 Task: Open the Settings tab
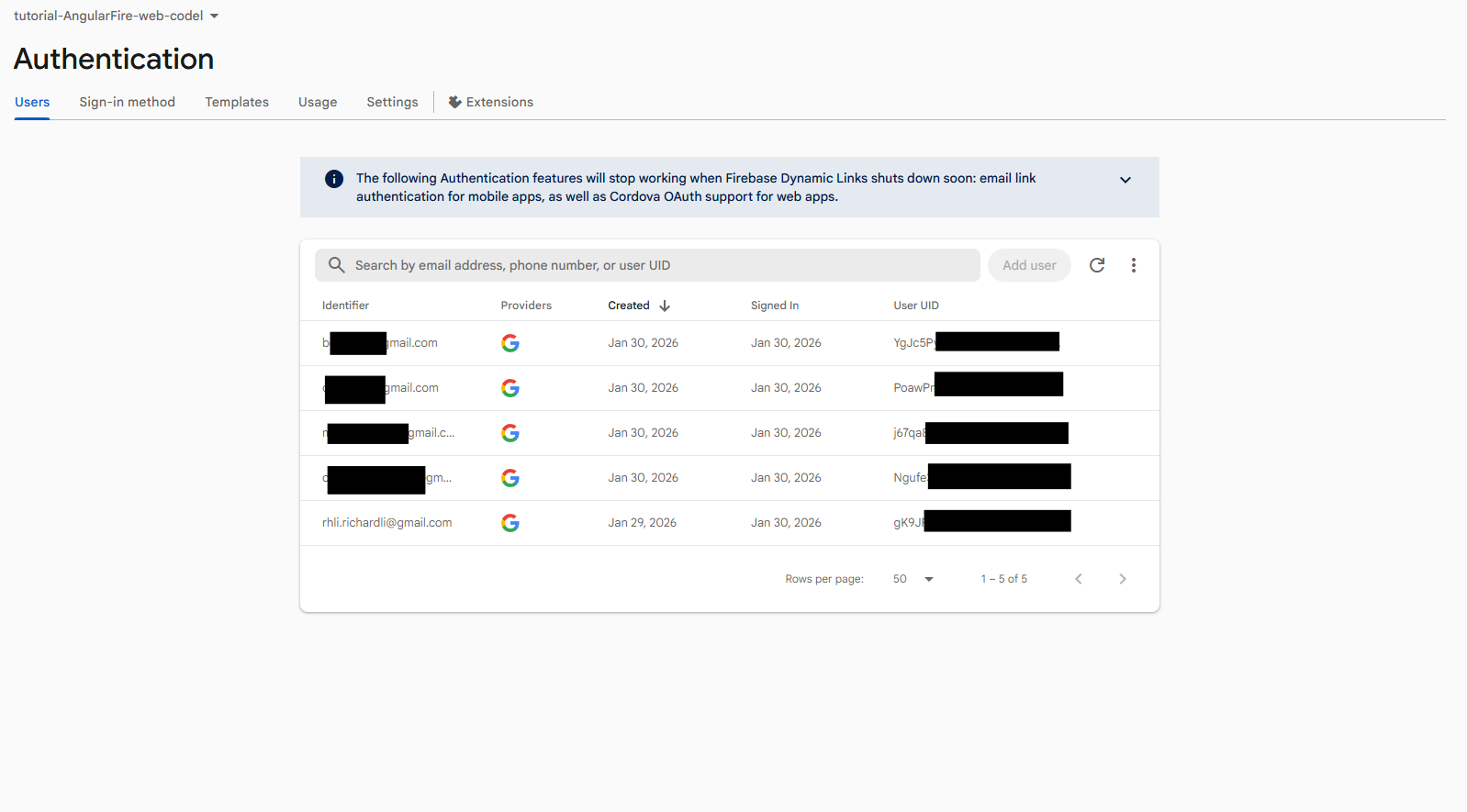click(x=392, y=102)
